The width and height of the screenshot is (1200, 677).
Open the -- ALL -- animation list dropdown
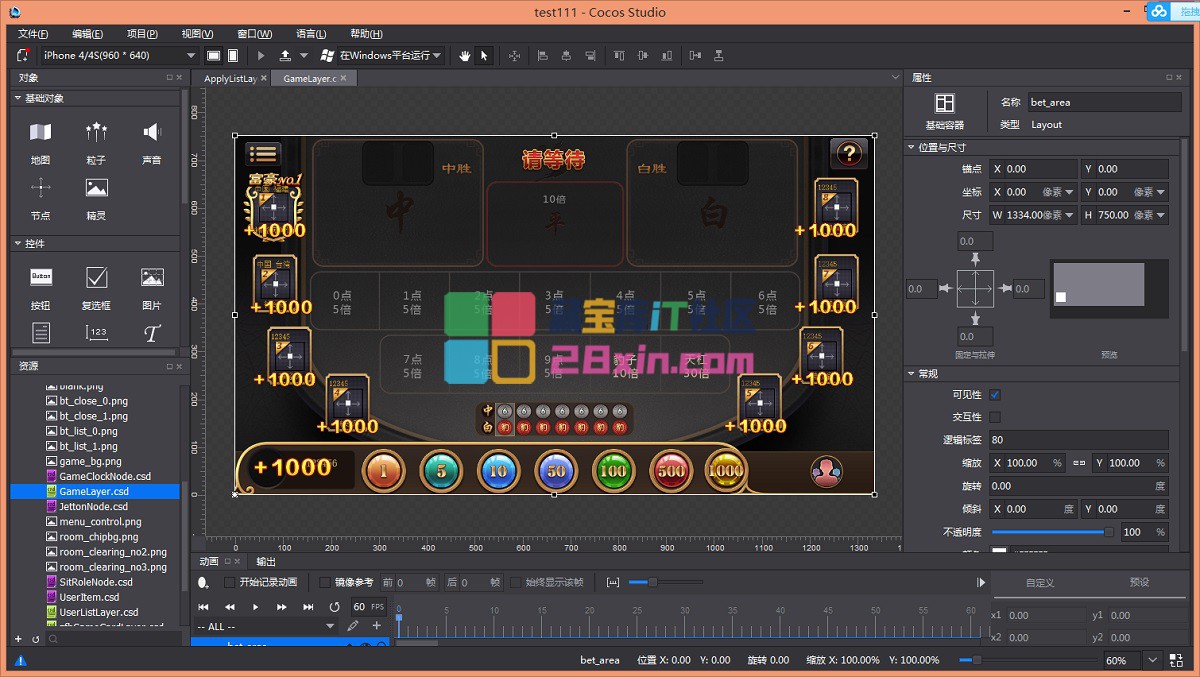point(265,626)
